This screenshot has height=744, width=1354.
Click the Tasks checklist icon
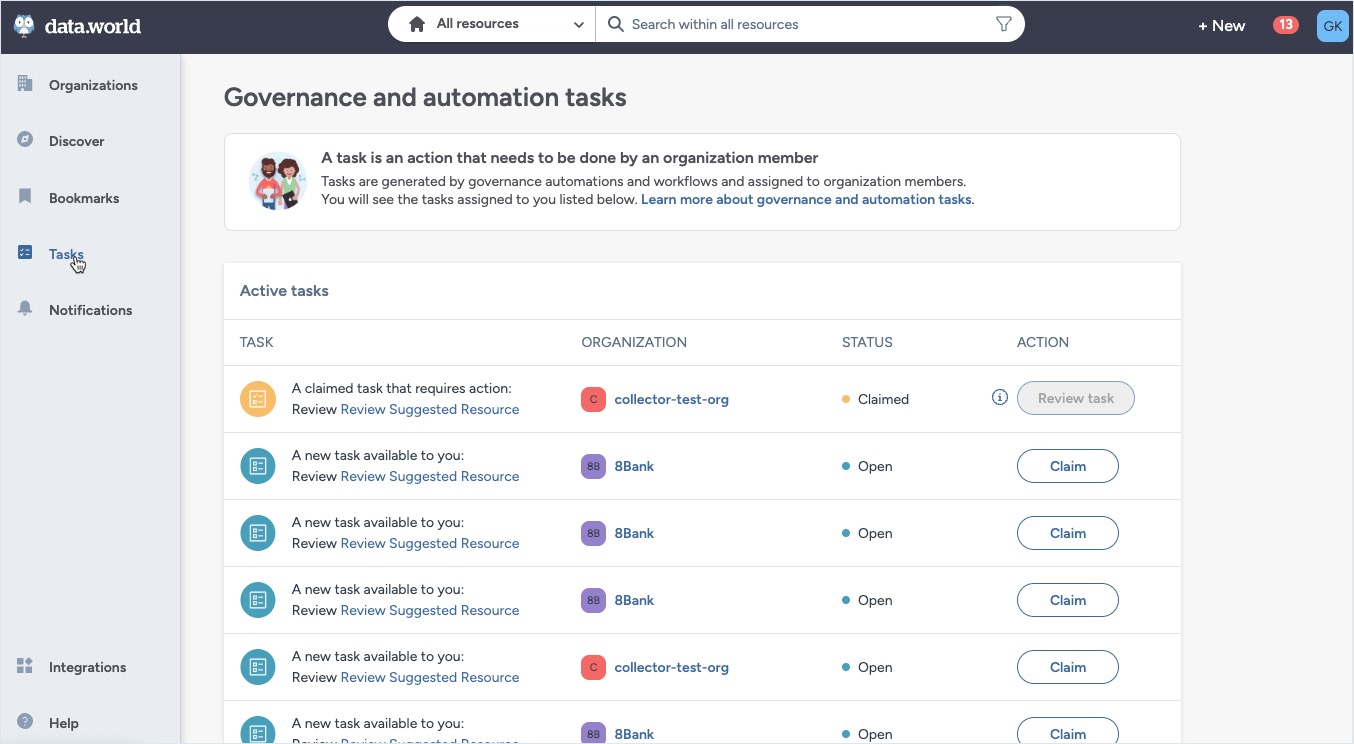(x=25, y=253)
